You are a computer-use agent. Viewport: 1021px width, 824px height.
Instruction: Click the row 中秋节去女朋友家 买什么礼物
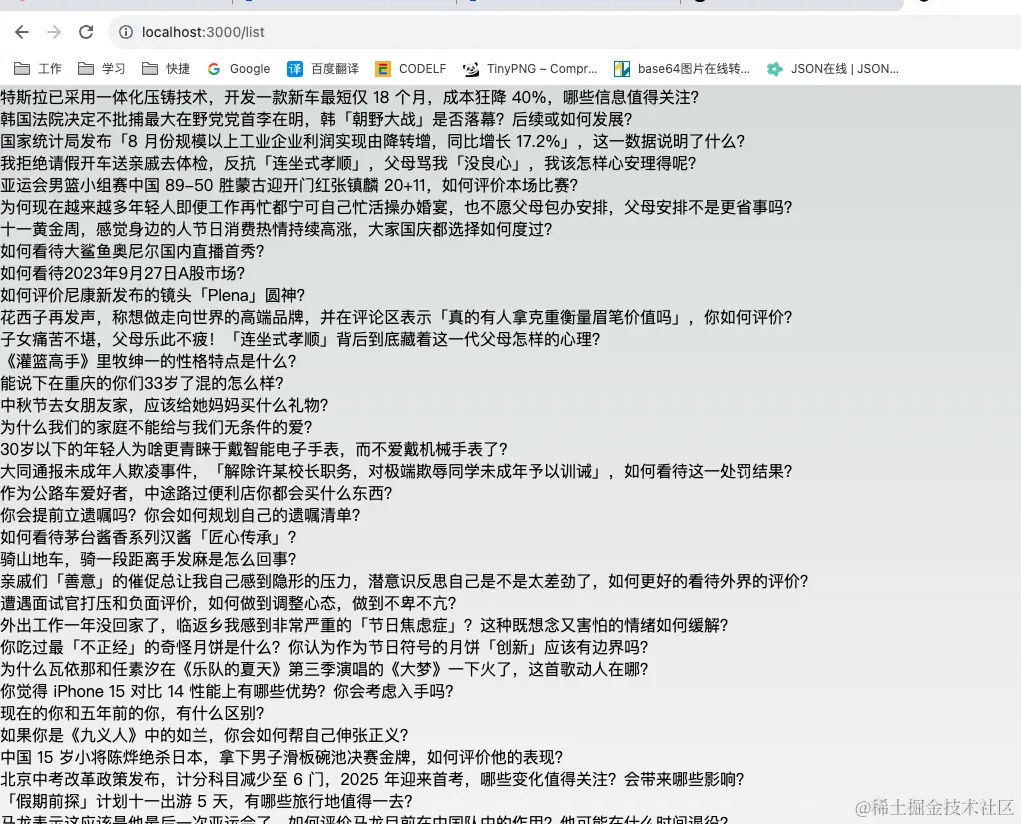click(x=164, y=406)
